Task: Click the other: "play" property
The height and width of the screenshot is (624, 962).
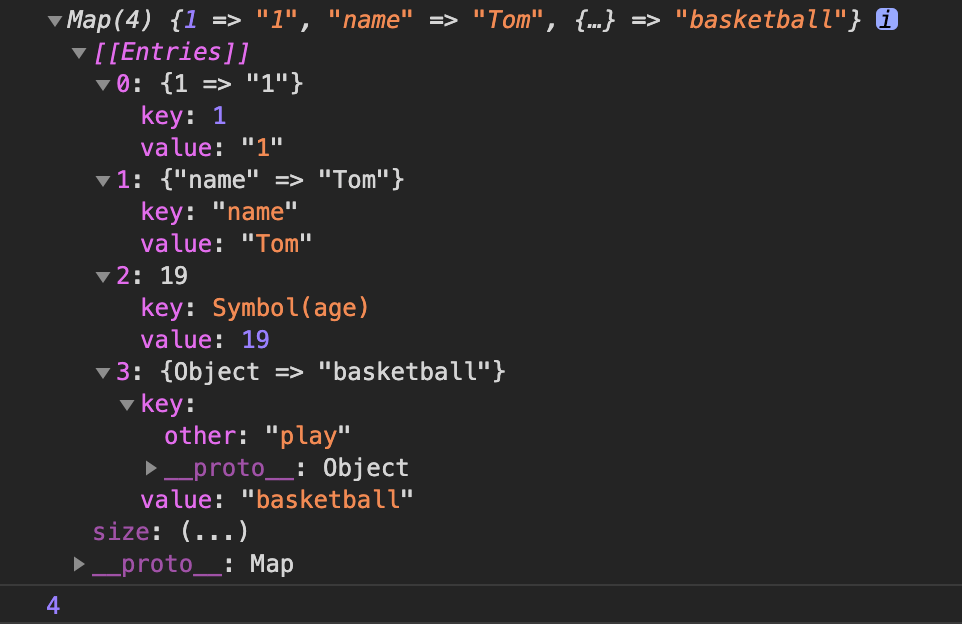Action: 257,436
